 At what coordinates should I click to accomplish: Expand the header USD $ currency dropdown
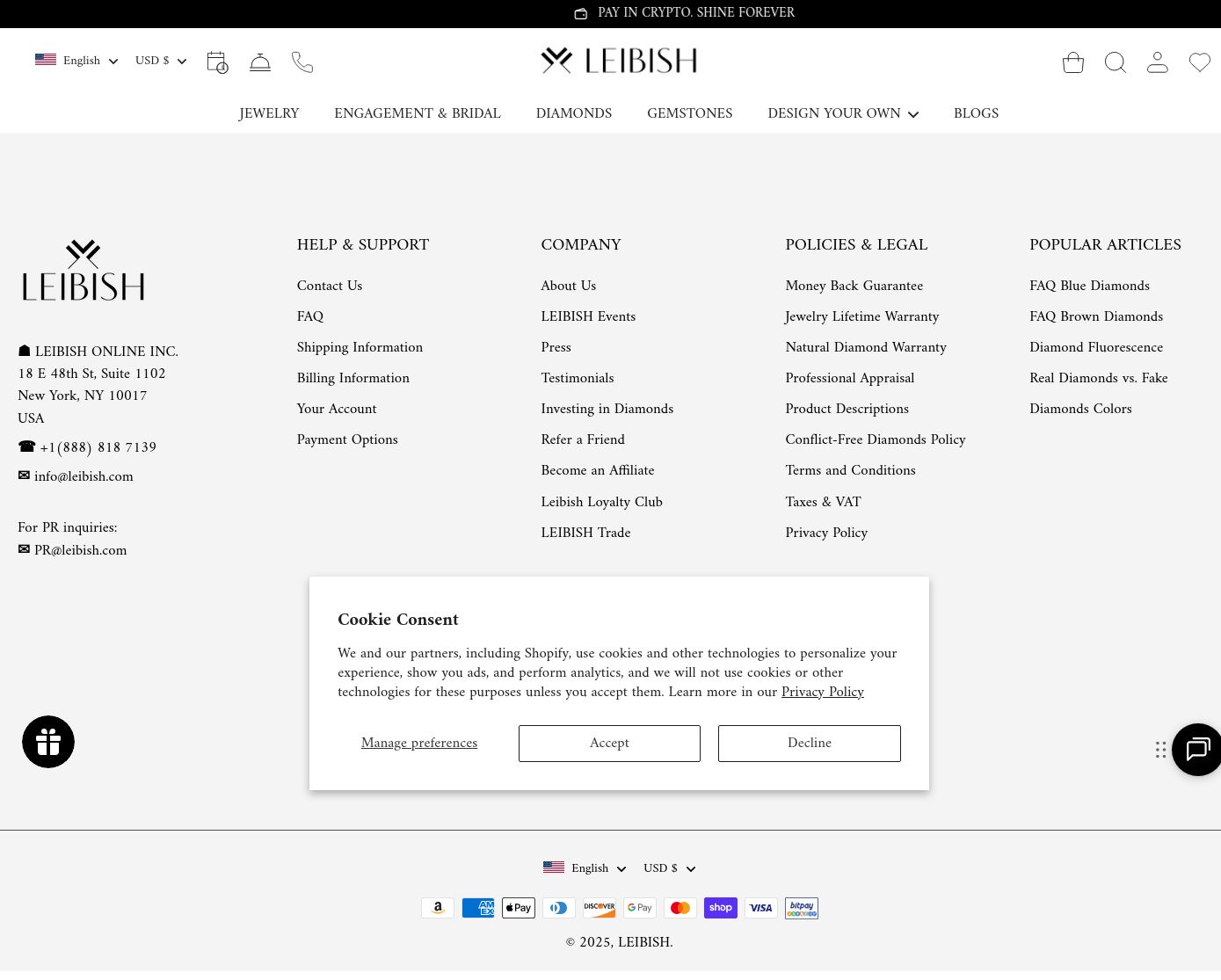coord(161,61)
